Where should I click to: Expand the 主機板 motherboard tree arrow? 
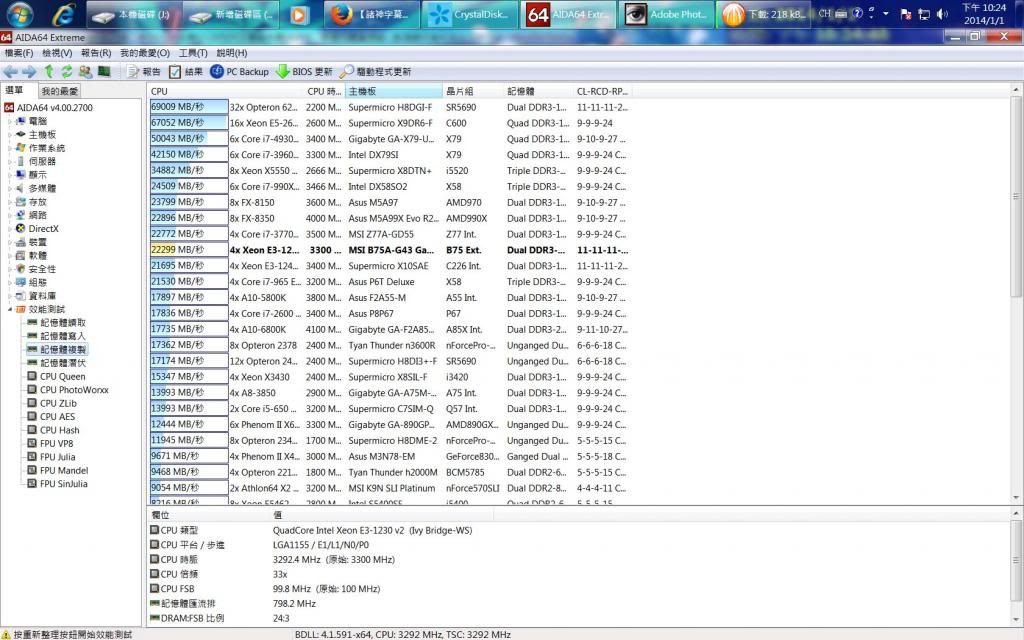coord(9,135)
